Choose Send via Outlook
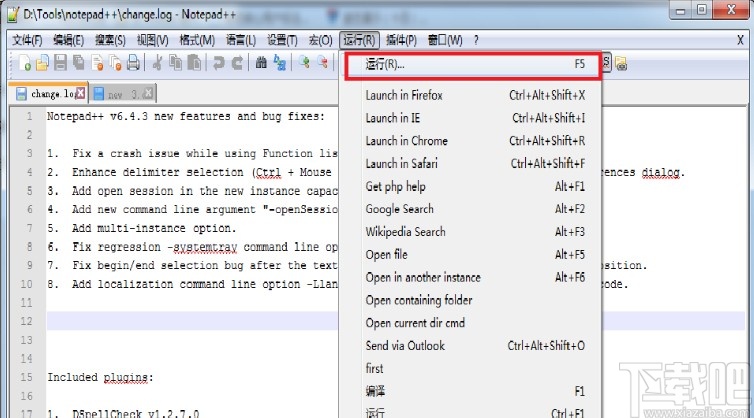Image resolution: width=754 pixels, height=418 pixels. coord(470,345)
